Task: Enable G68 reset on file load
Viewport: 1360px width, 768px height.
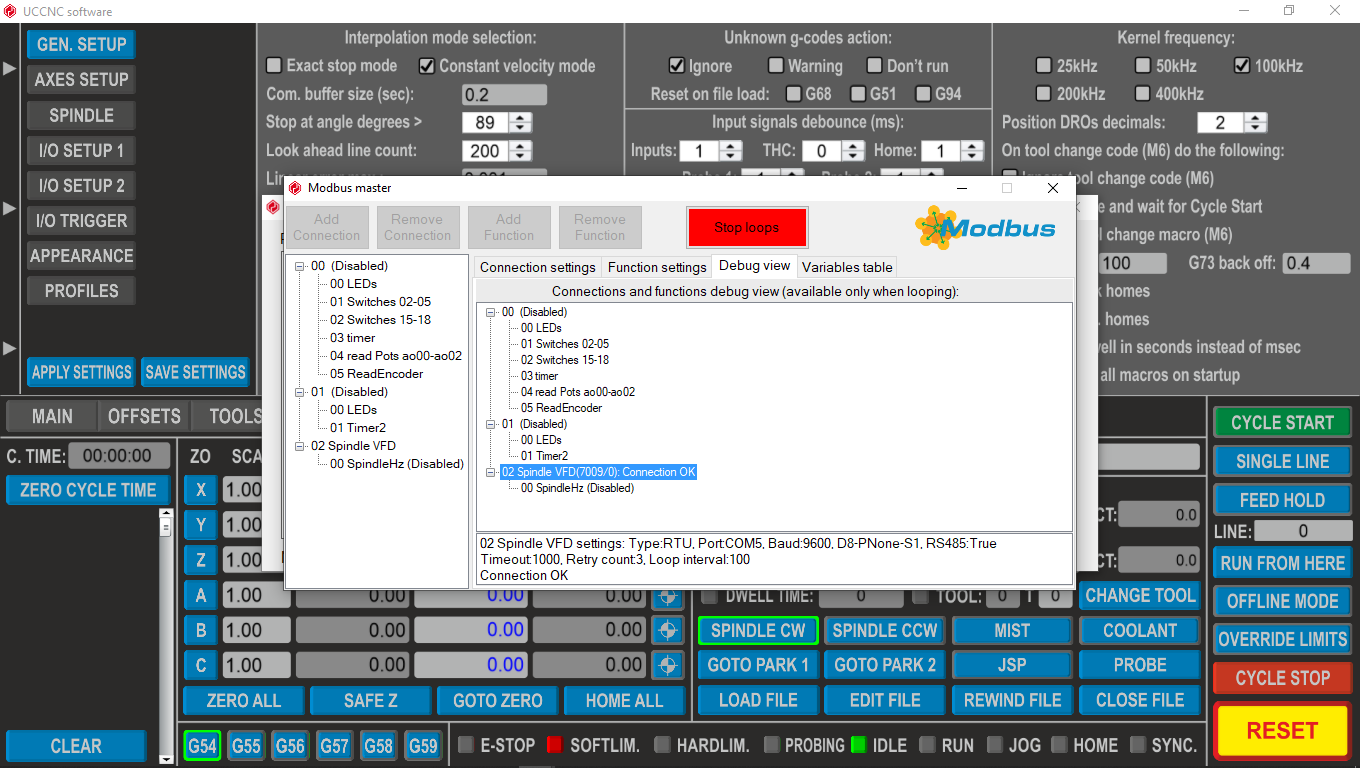Action: click(x=794, y=94)
